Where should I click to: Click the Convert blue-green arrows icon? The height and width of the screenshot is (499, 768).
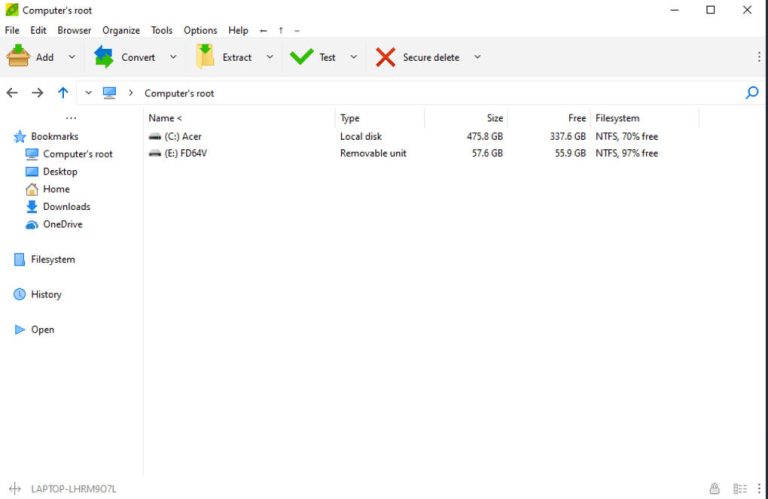click(104, 57)
